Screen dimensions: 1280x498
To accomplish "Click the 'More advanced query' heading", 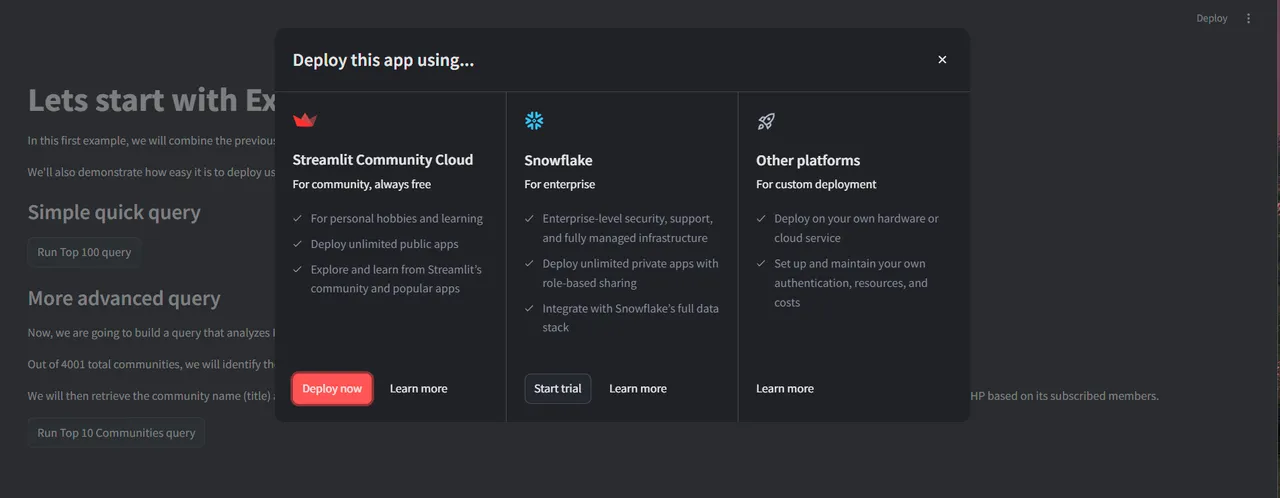I will pos(124,298).
